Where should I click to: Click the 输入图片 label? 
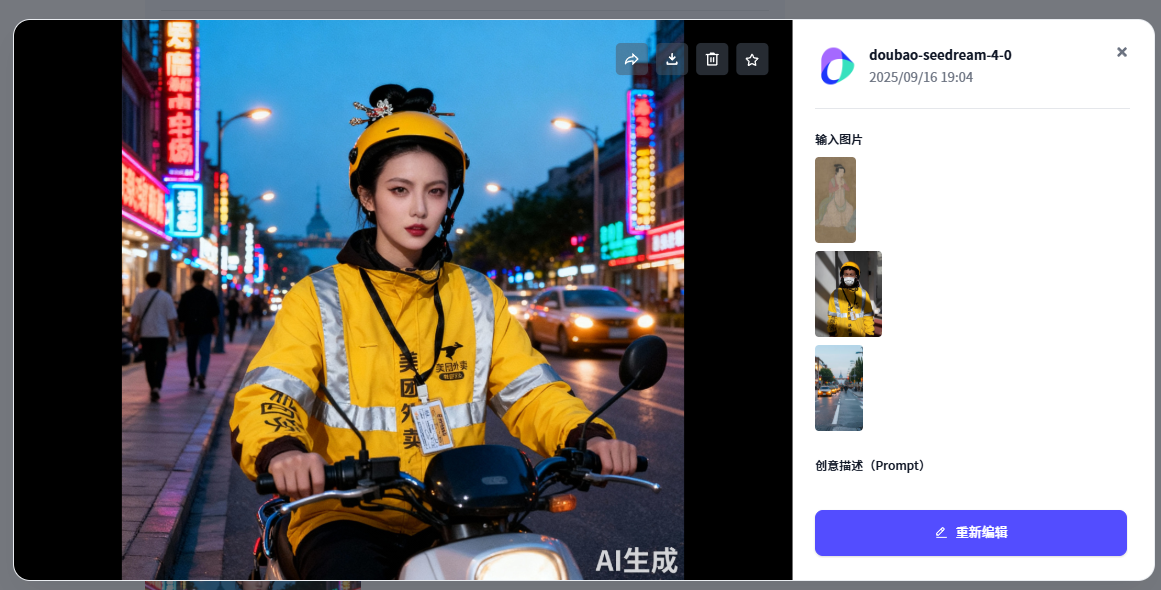(838, 139)
